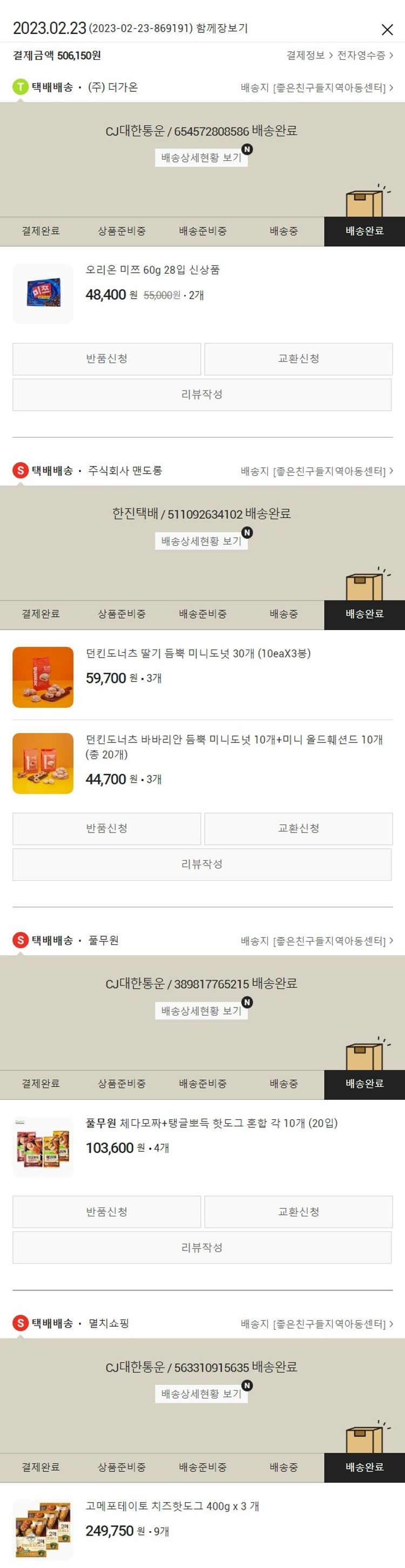
Task: Select 배송완료 step in first shipment tracker
Action: pos(364,231)
